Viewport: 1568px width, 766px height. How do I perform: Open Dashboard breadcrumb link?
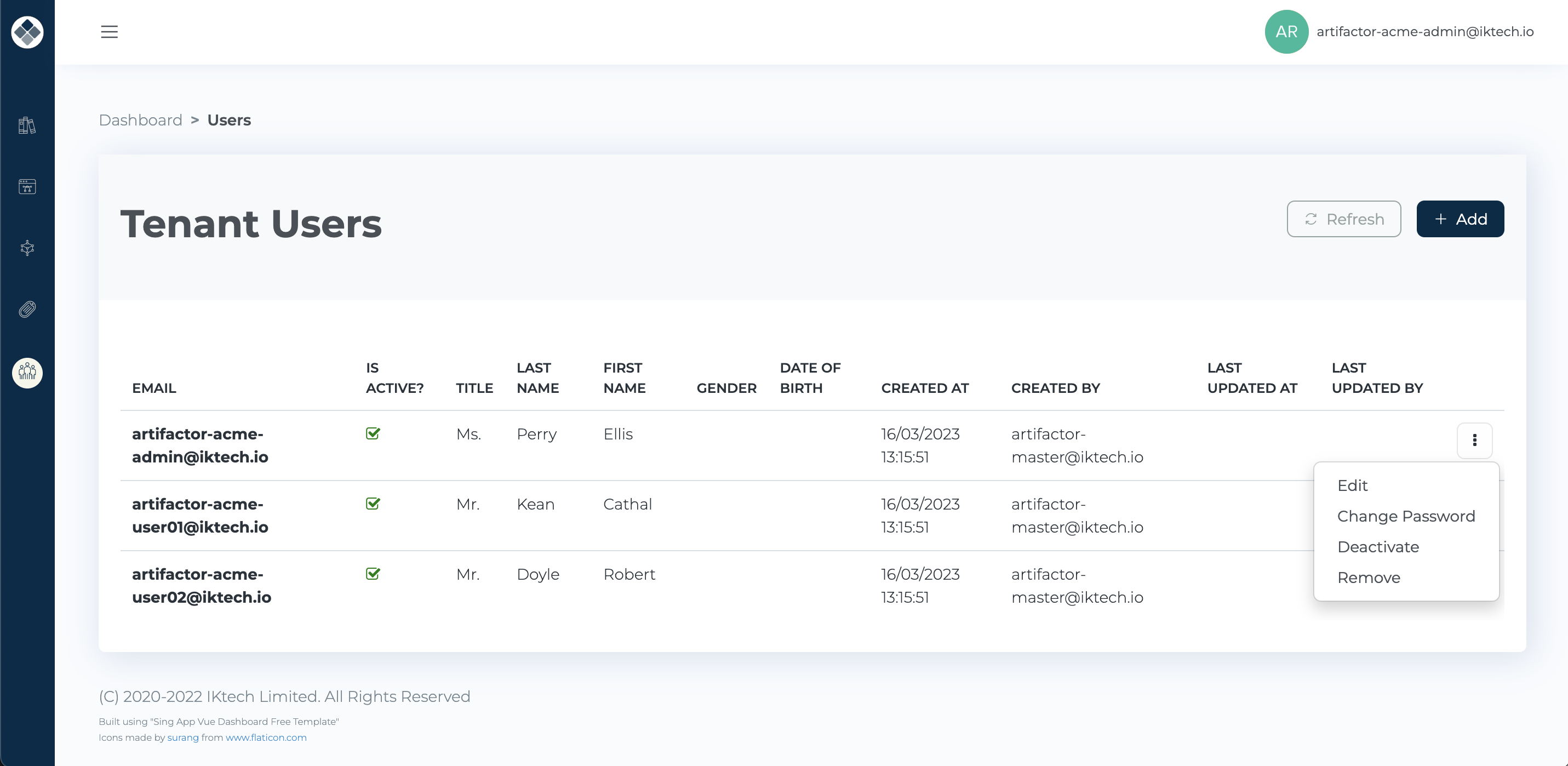pyautogui.click(x=141, y=120)
